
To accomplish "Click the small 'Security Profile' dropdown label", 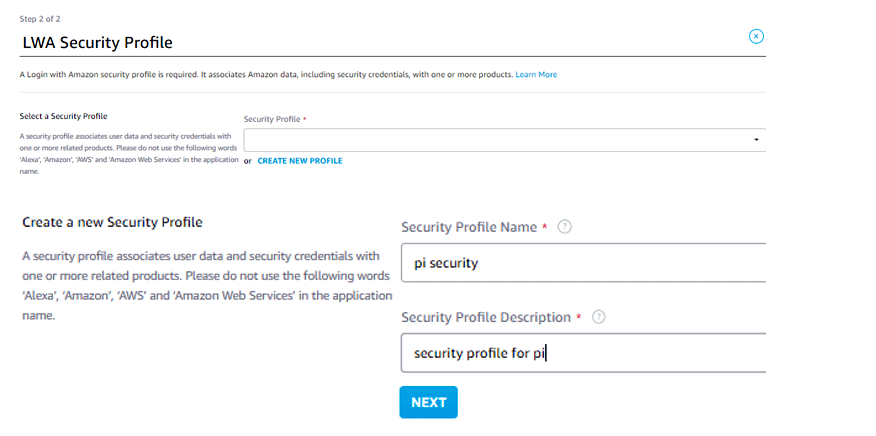I will coord(271,119).
